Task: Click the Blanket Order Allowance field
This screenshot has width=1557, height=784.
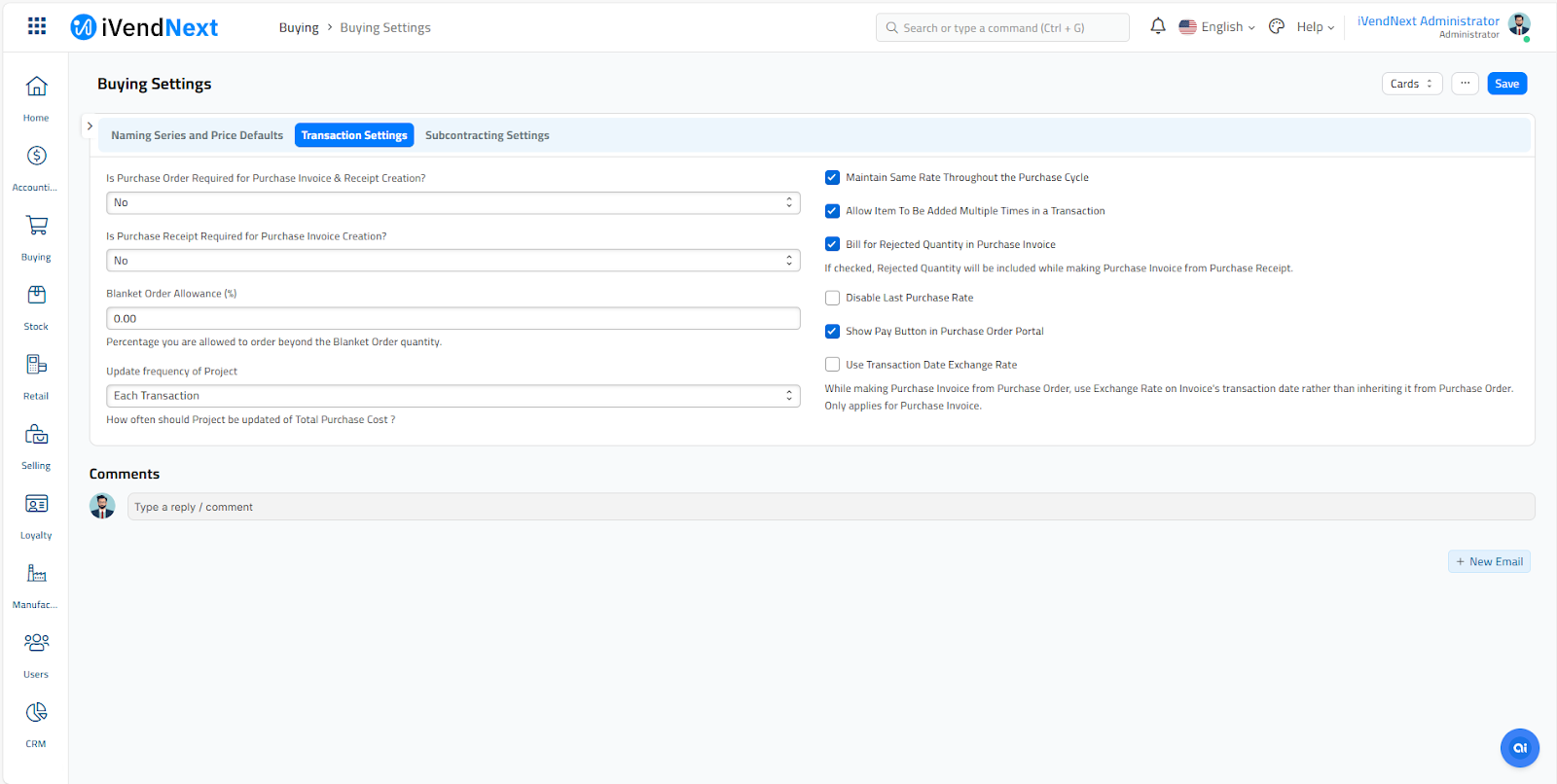Action: tap(453, 319)
